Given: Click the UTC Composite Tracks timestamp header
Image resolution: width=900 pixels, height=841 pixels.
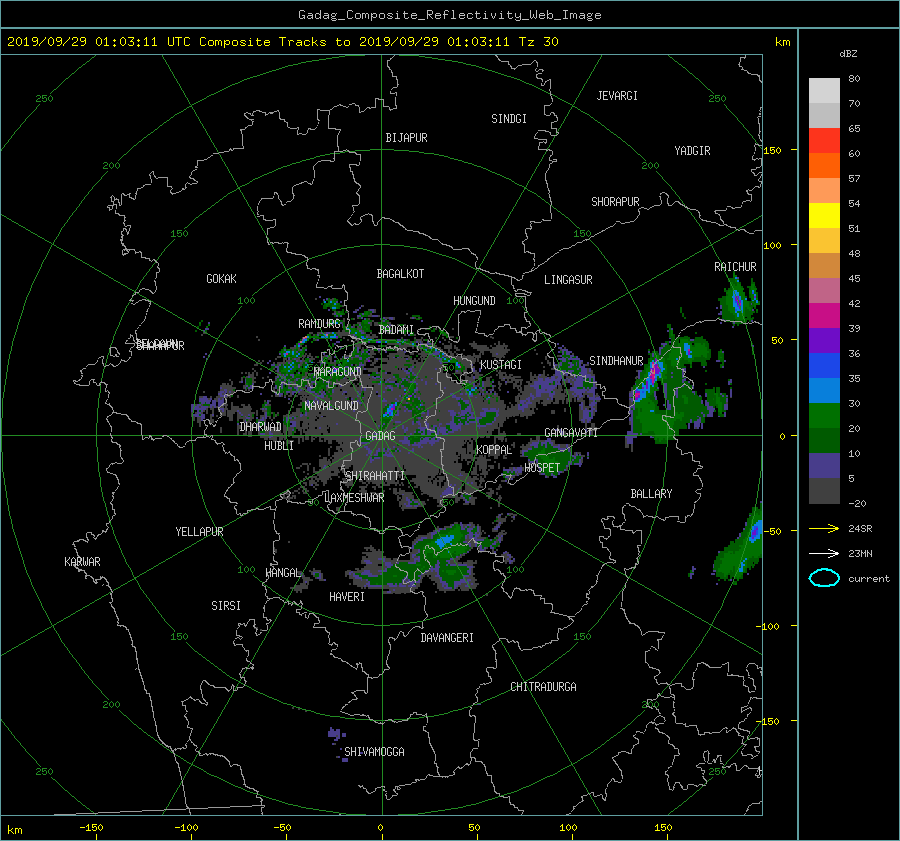Looking at the screenshot, I should [282, 41].
